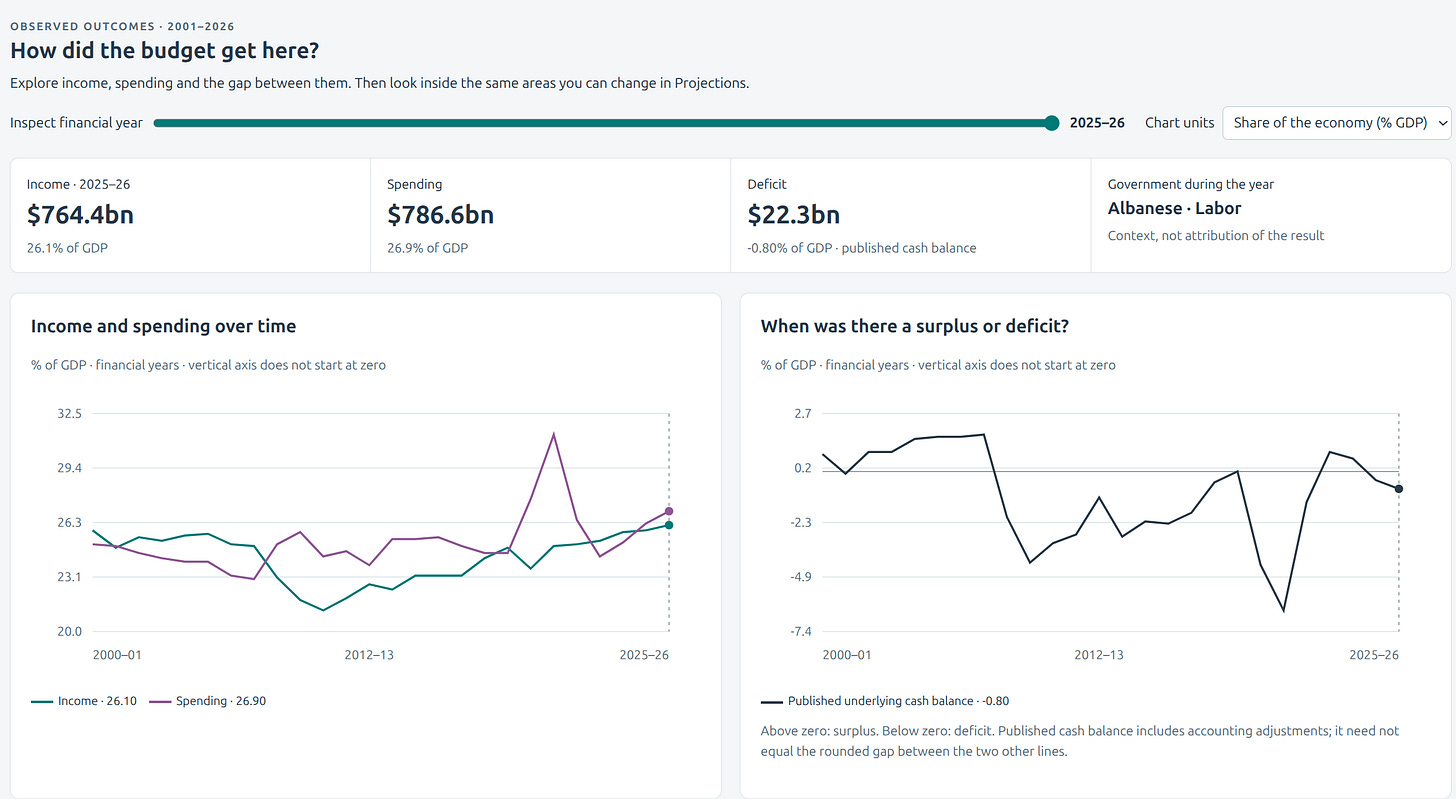Click the 'Above zero: surplus. Below zero: deficit' note
The height and width of the screenshot is (799, 1456).
pyautogui.click(x=1080, y=742)
